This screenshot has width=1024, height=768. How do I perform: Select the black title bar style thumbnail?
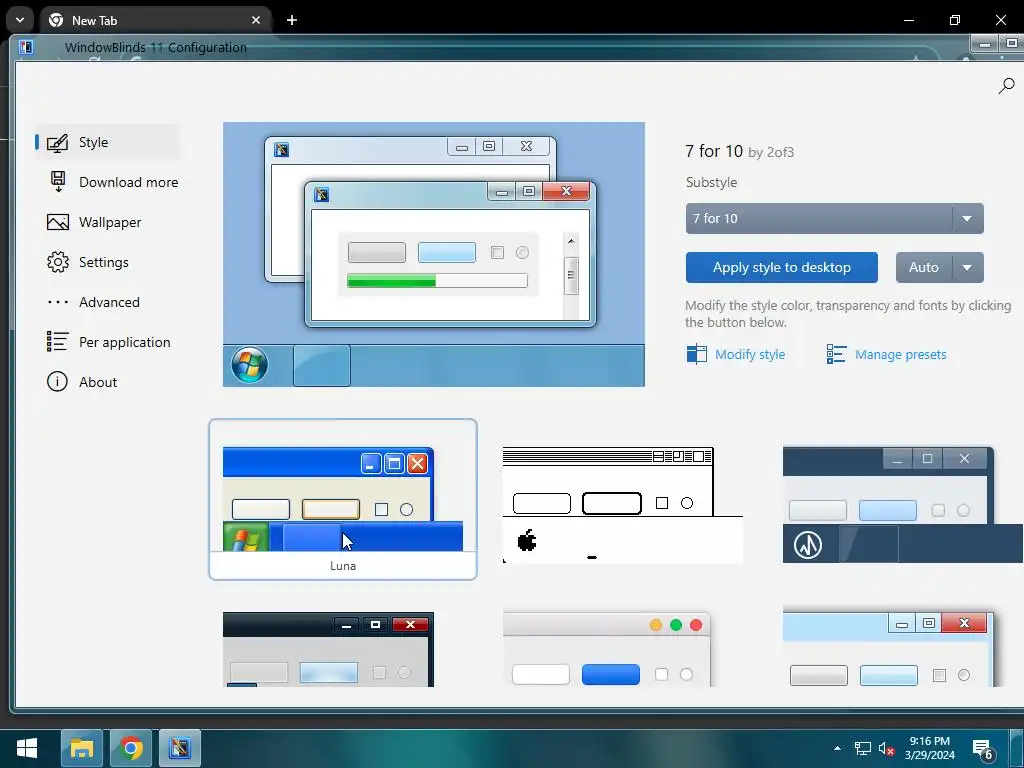click(328, 649)
